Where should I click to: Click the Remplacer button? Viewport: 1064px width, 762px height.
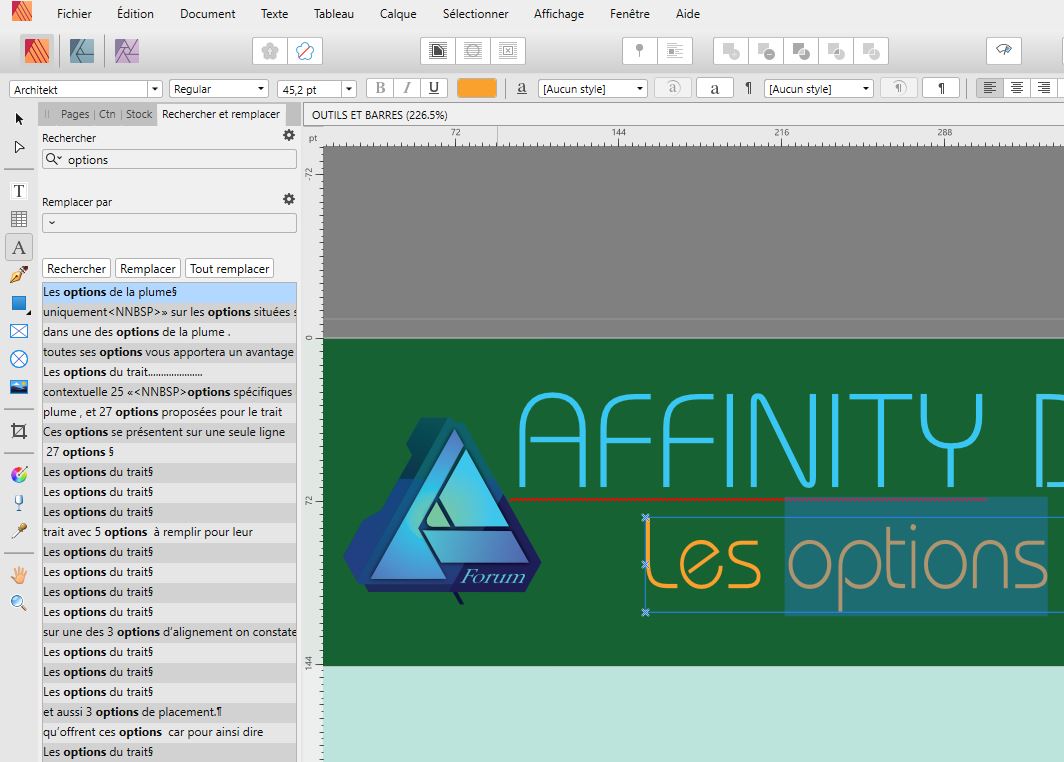(148, 269)
